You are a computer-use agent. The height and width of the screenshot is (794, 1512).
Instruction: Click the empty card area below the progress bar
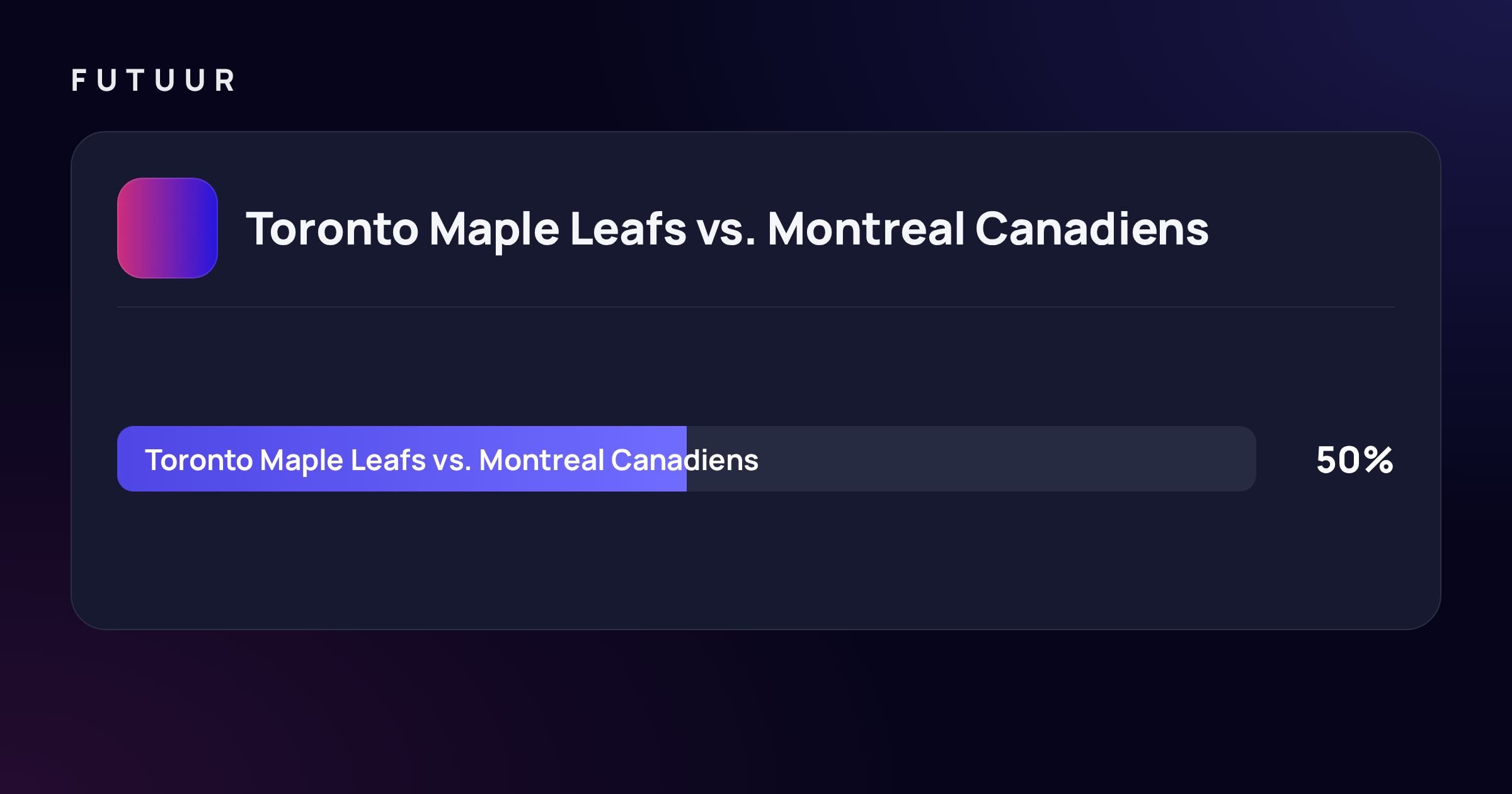[x=756, y=560]
